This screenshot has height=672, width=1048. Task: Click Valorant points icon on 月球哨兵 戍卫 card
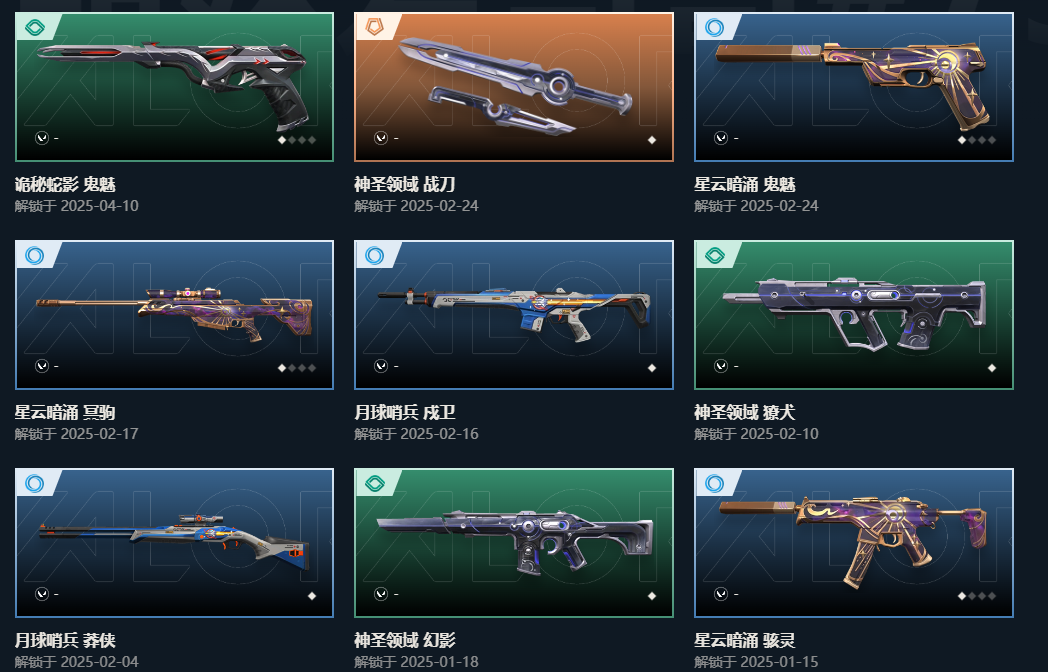pyautogui.click(x=381, y=366)
